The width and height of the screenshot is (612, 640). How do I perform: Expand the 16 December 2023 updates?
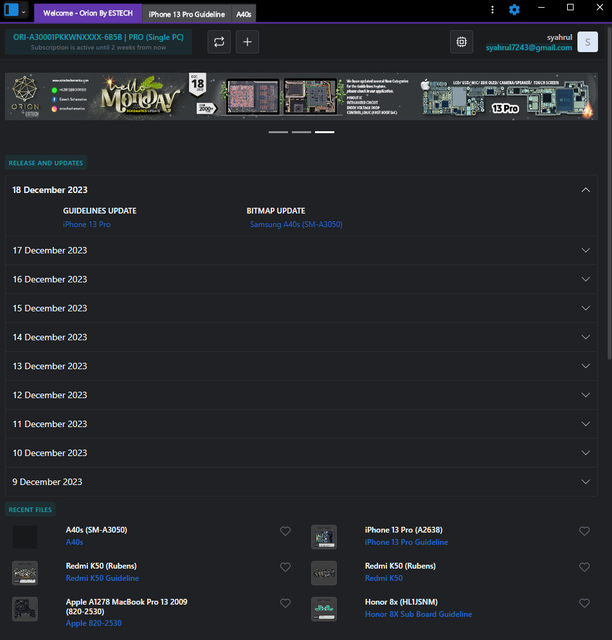click(x=585, y=279)
